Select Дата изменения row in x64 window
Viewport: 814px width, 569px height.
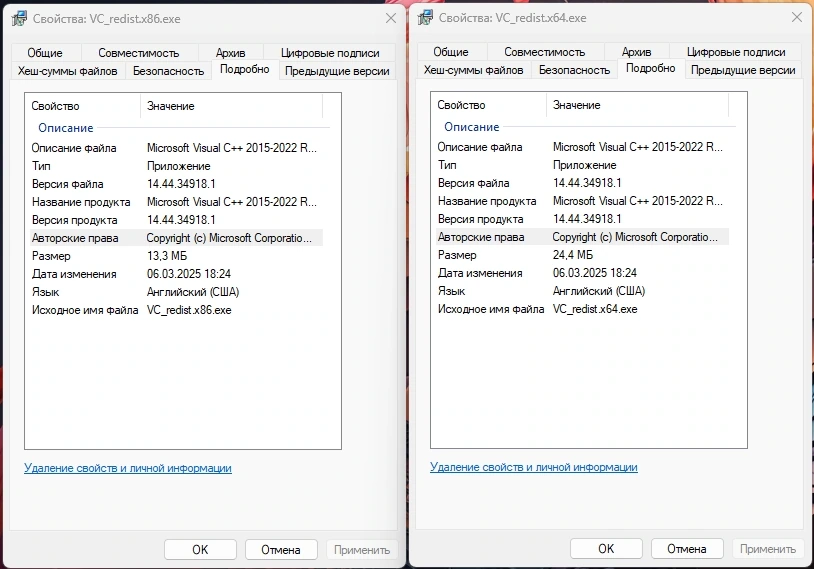click(582, 273)
